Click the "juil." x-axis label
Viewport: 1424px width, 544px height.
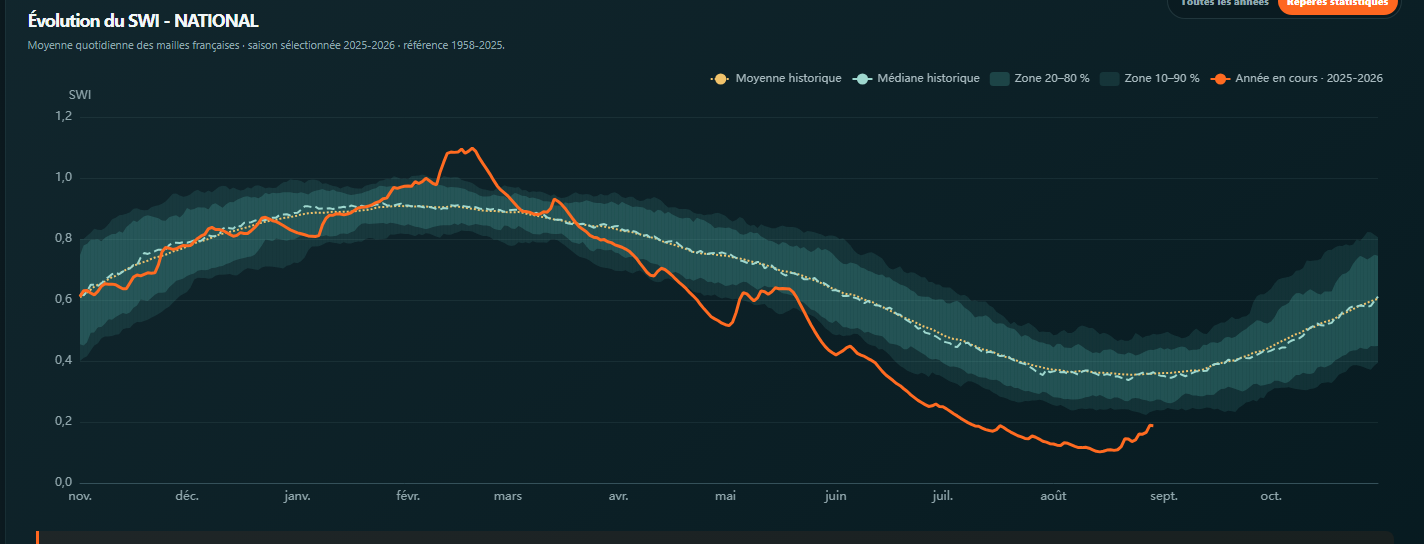942,496
